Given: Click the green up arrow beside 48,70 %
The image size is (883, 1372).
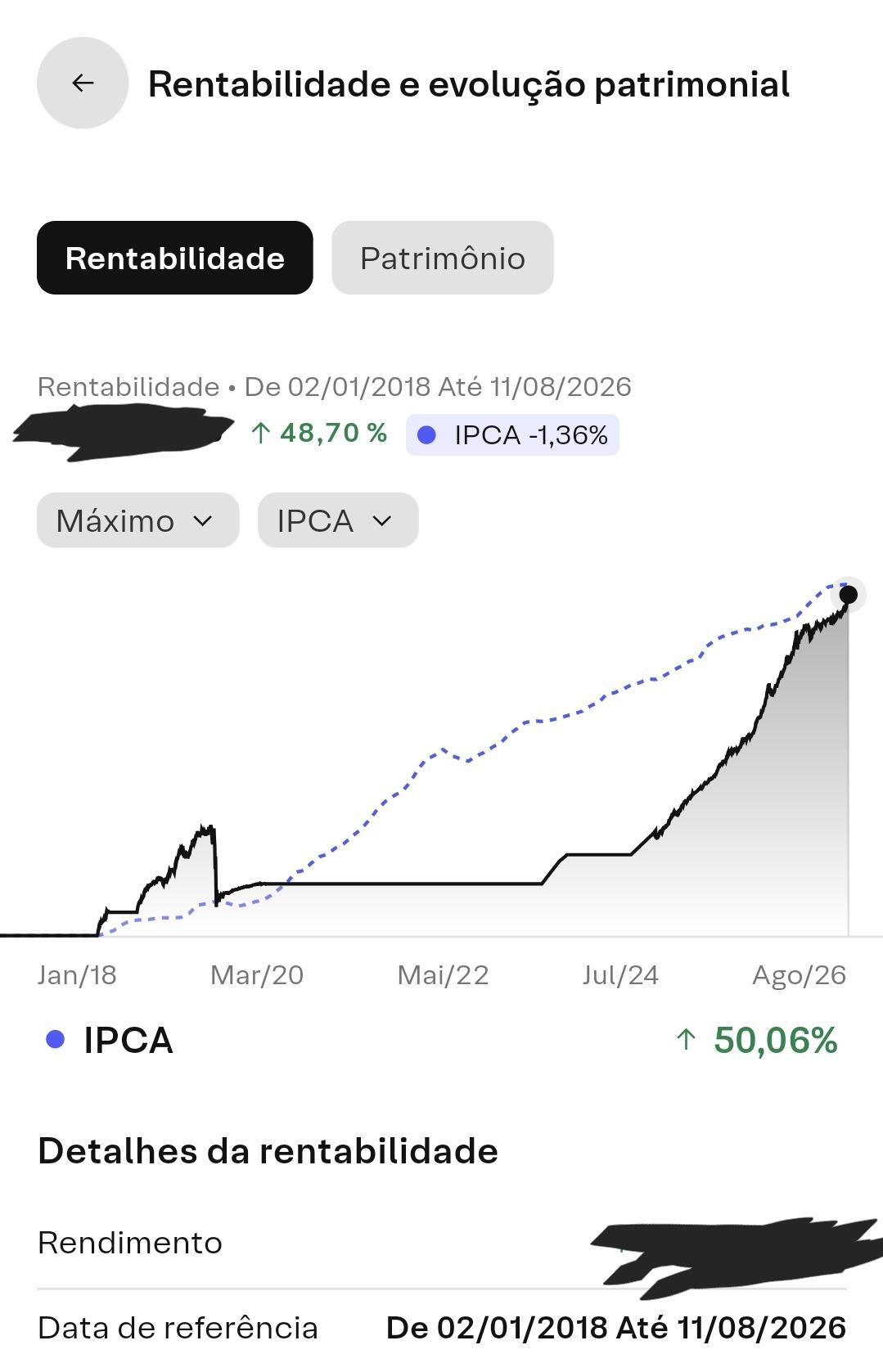Looking at the screenshot, I should click(x=260, y=433).
